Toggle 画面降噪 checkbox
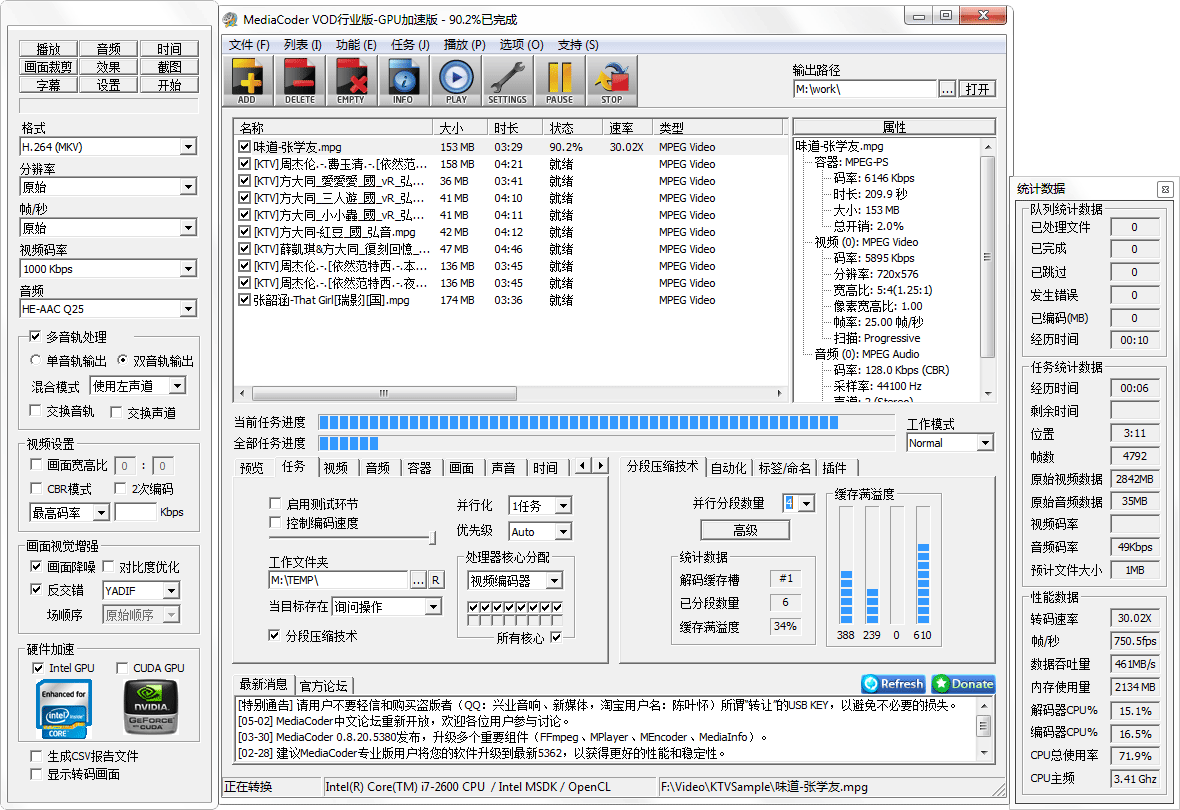The width and height of the screenshot is (1180, 810). tap(35, 565)
